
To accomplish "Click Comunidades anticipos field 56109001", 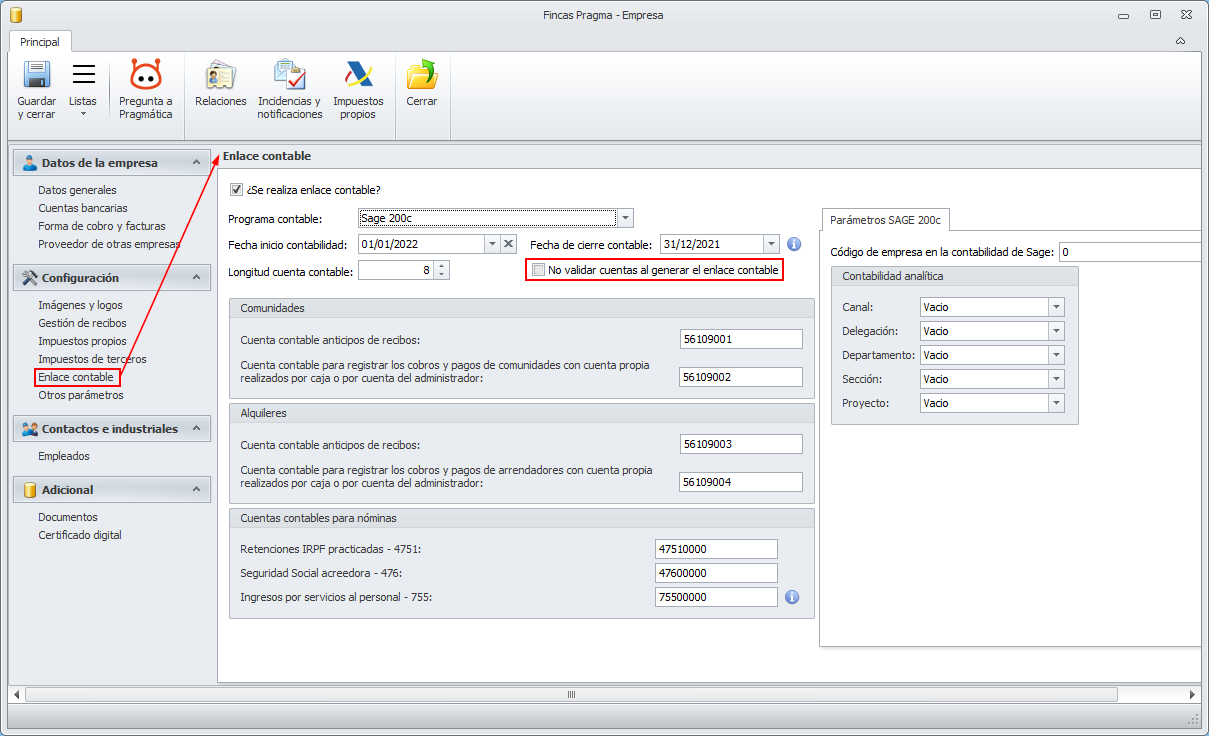I will coord(740,339).
